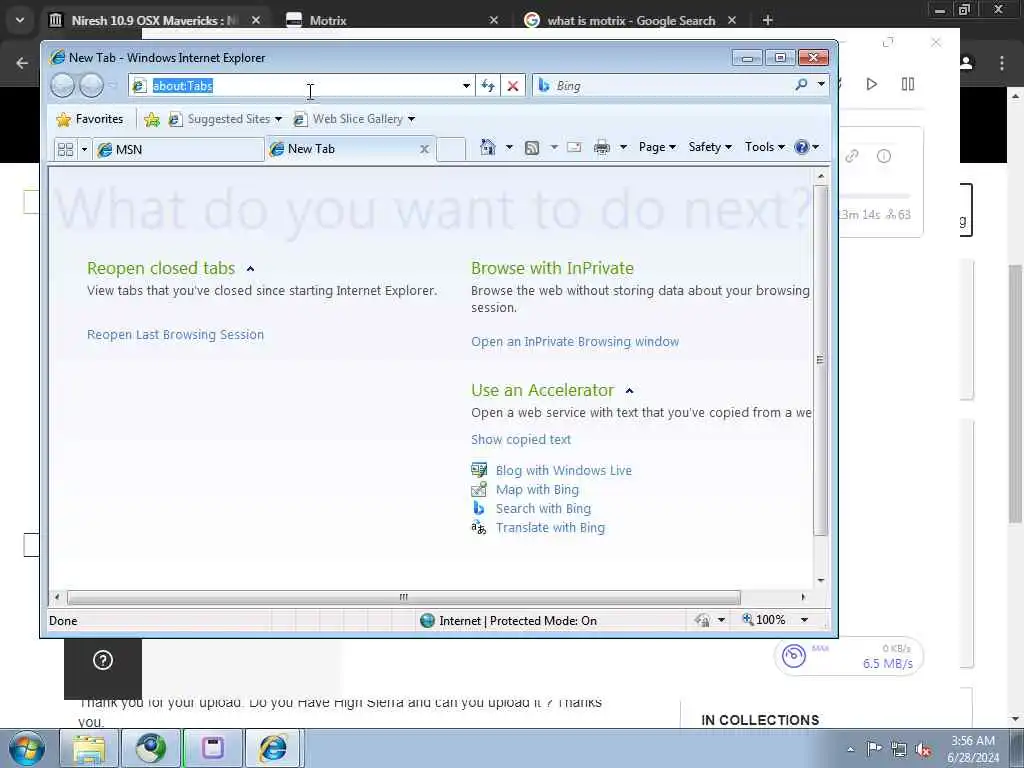Click the new tab plus button in Chrome
Screen dimensions: 1024x768
[767, 20]
